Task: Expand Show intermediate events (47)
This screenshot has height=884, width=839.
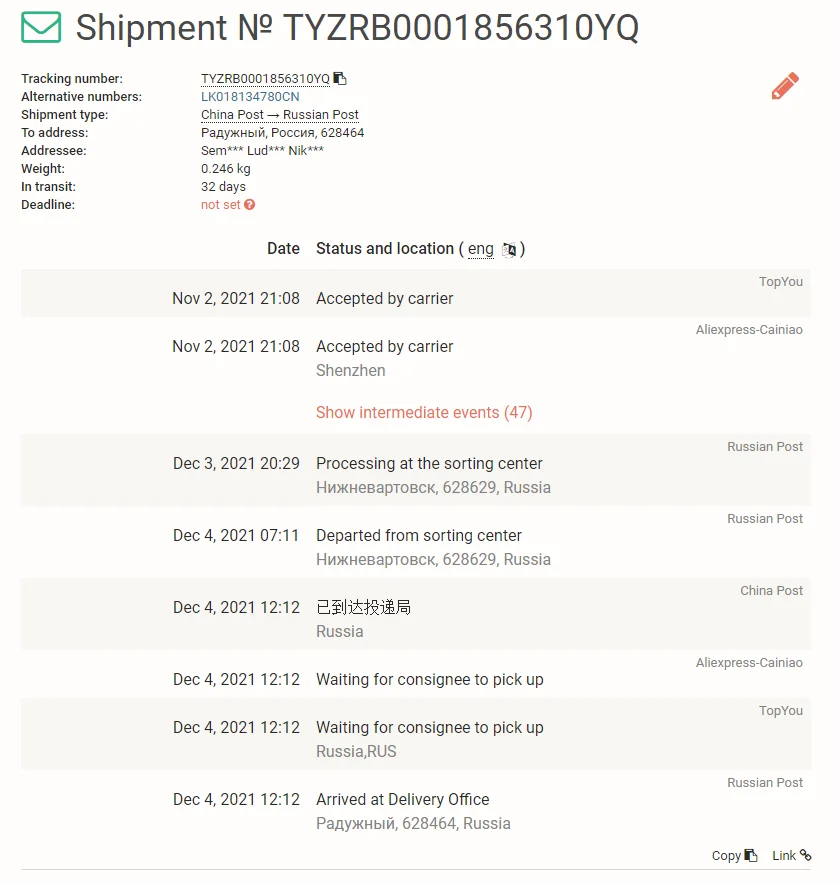Action: click(424, 413)
